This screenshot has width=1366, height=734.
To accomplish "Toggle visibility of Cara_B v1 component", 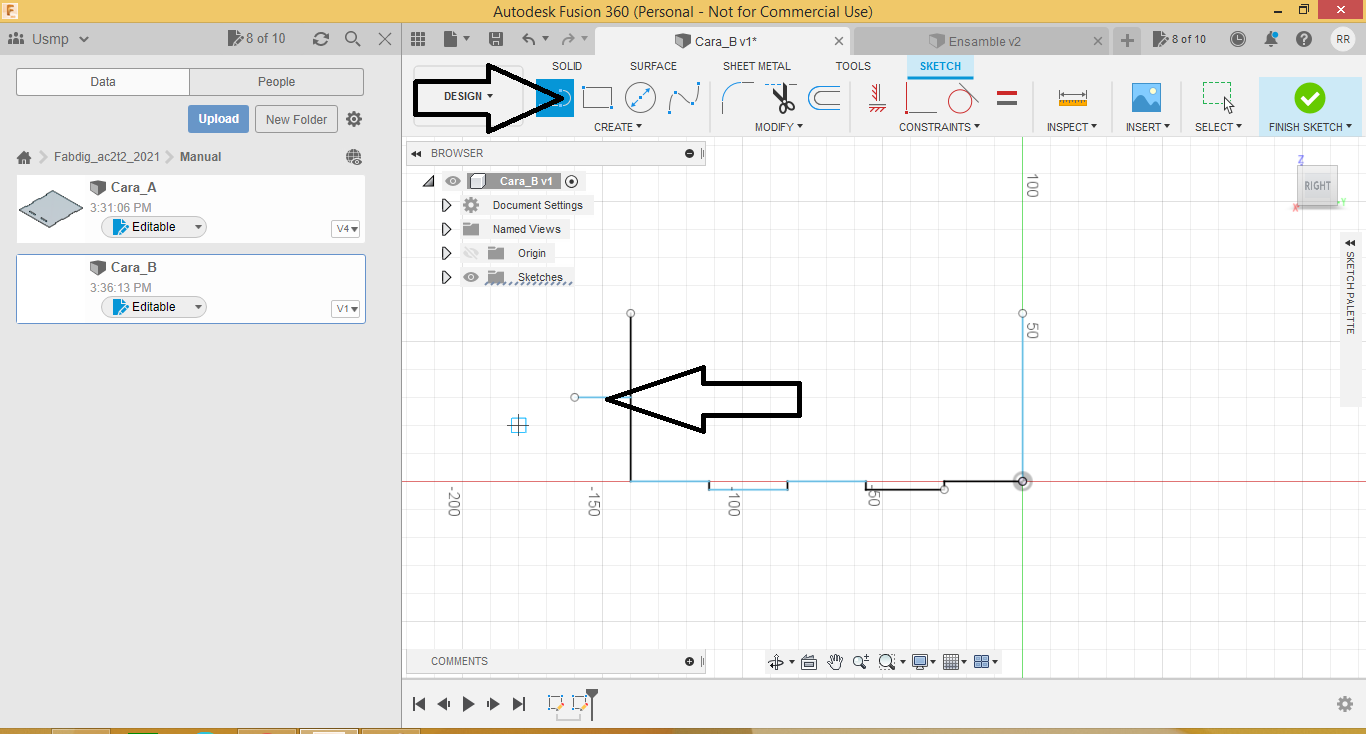I will 453,181.
